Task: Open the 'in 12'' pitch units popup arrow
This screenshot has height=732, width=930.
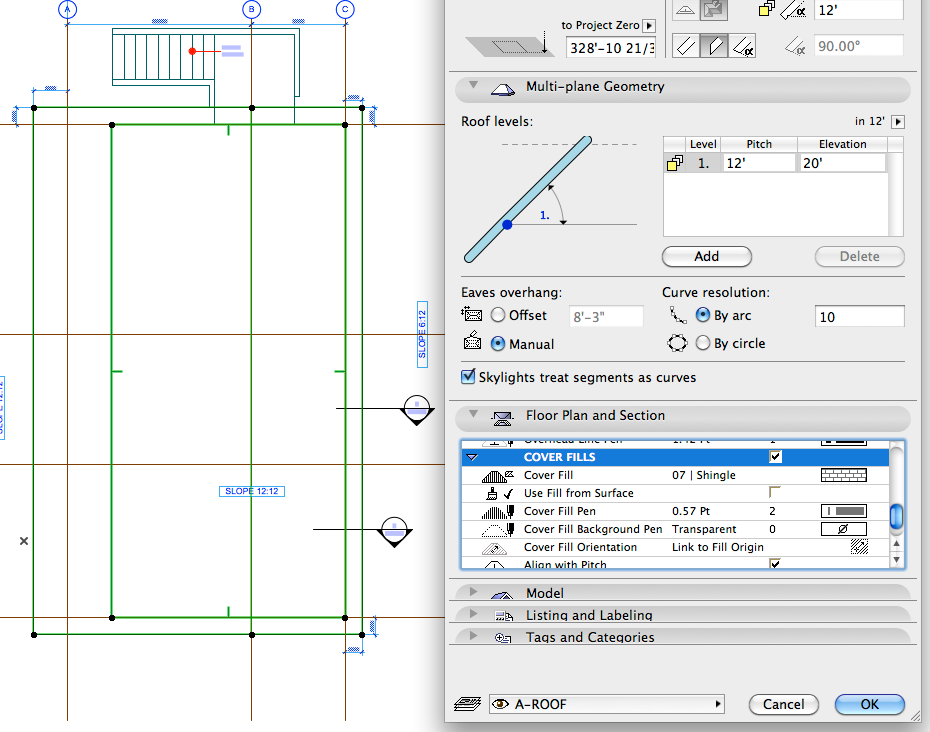Action: (898, 122)
